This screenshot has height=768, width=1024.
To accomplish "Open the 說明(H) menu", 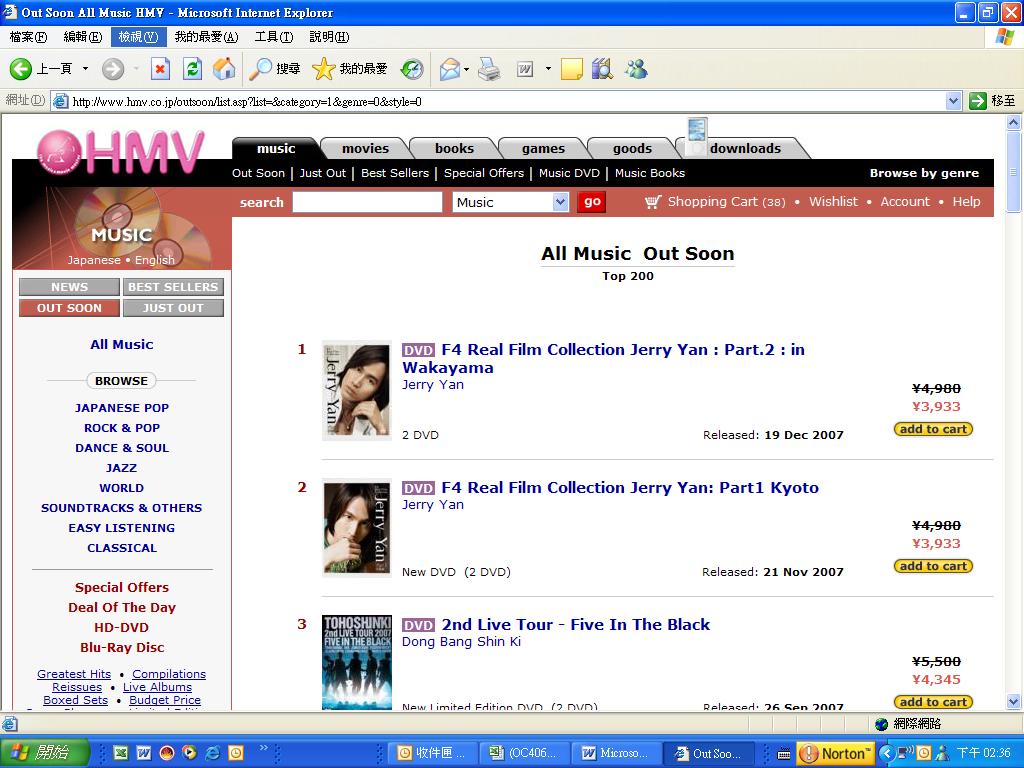I will click(329, 37).
